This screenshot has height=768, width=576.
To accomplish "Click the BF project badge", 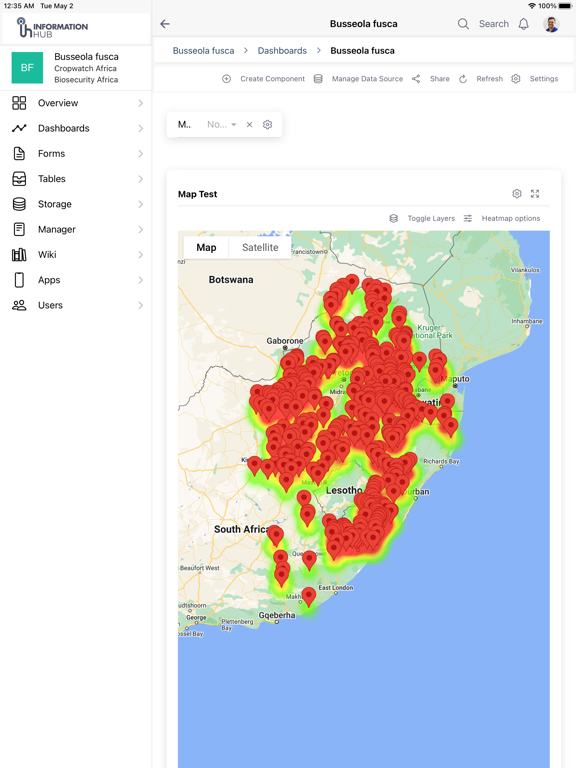I will [x=27, y=68].
